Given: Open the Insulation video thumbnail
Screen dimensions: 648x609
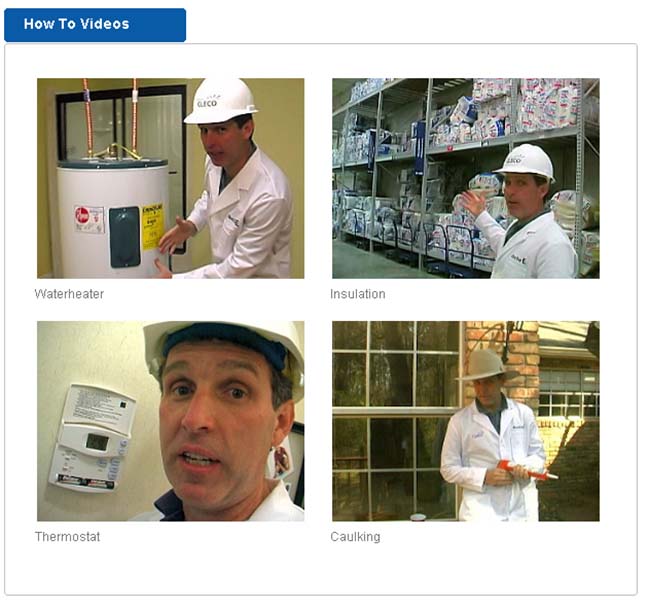Looking at the screenshot, I should pyautogui.click(x=466, y=178).
